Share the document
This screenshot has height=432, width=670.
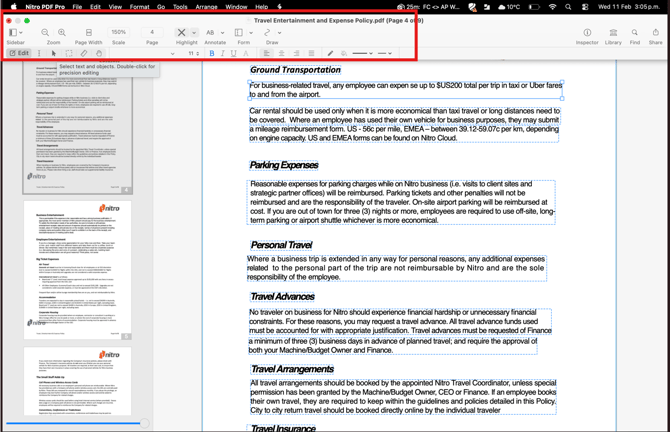tap(655, 32)
